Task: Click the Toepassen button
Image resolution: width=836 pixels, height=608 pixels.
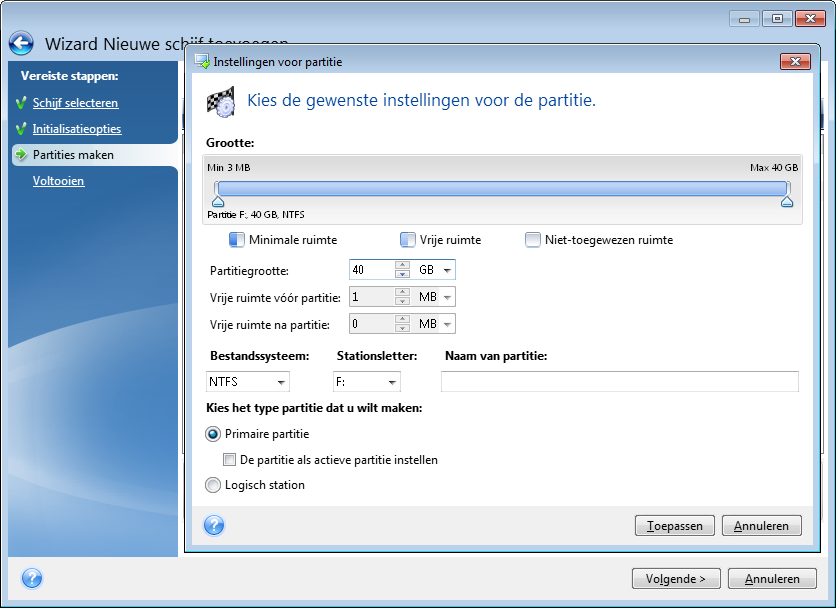Action: coord(674,526)
